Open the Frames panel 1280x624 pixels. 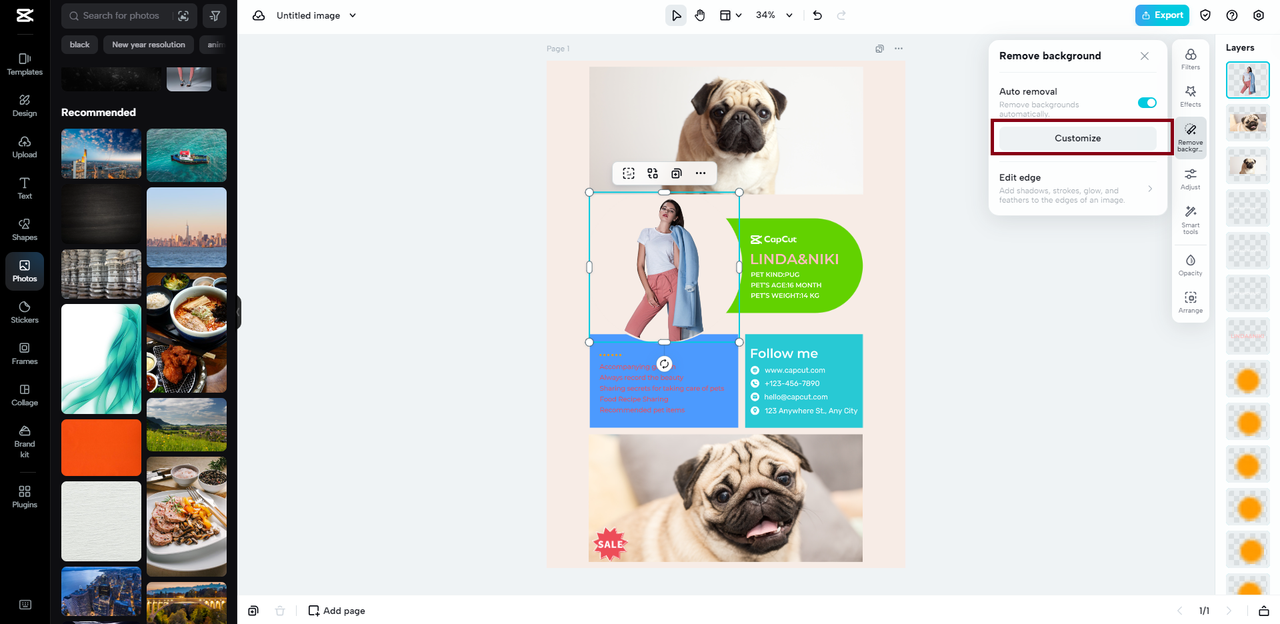pyautogui.click(x=24, y=354)
